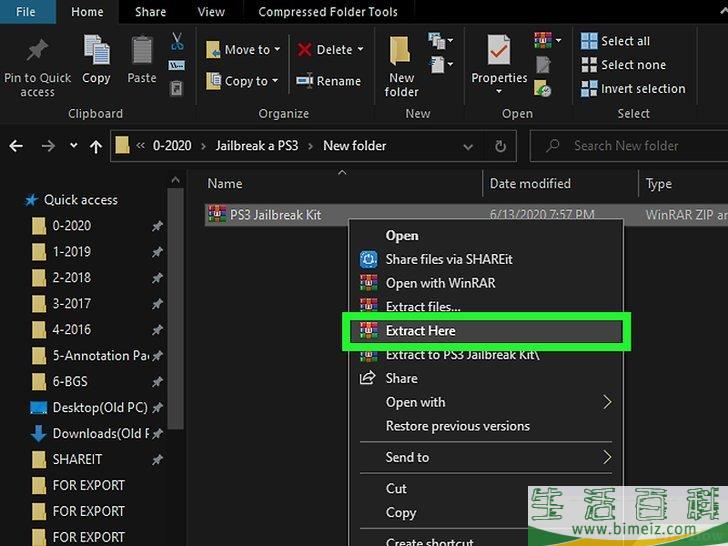Click the Downloads(Old PC) arrow icon

(x=39, y=434)
